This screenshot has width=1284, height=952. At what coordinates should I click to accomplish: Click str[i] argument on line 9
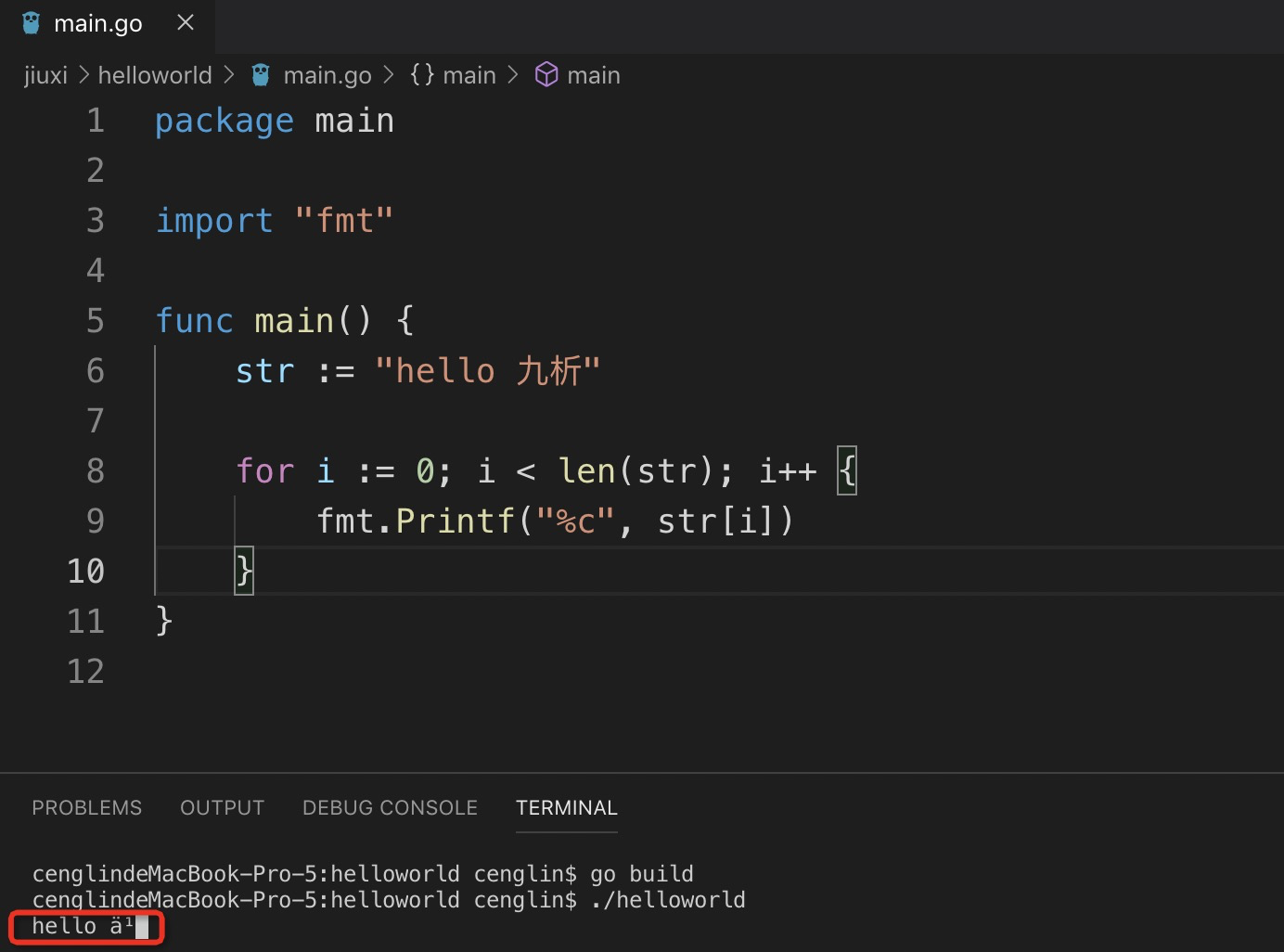(715, 521)
